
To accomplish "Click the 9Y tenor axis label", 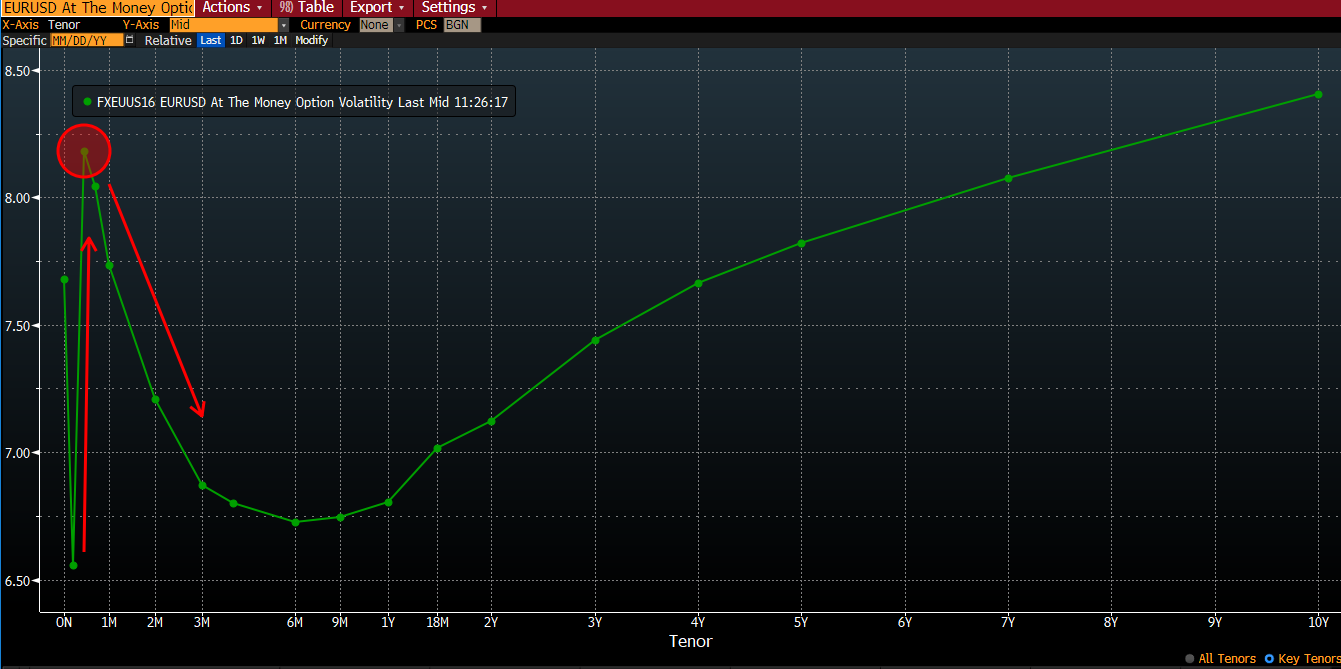I will pos(1215,622).
